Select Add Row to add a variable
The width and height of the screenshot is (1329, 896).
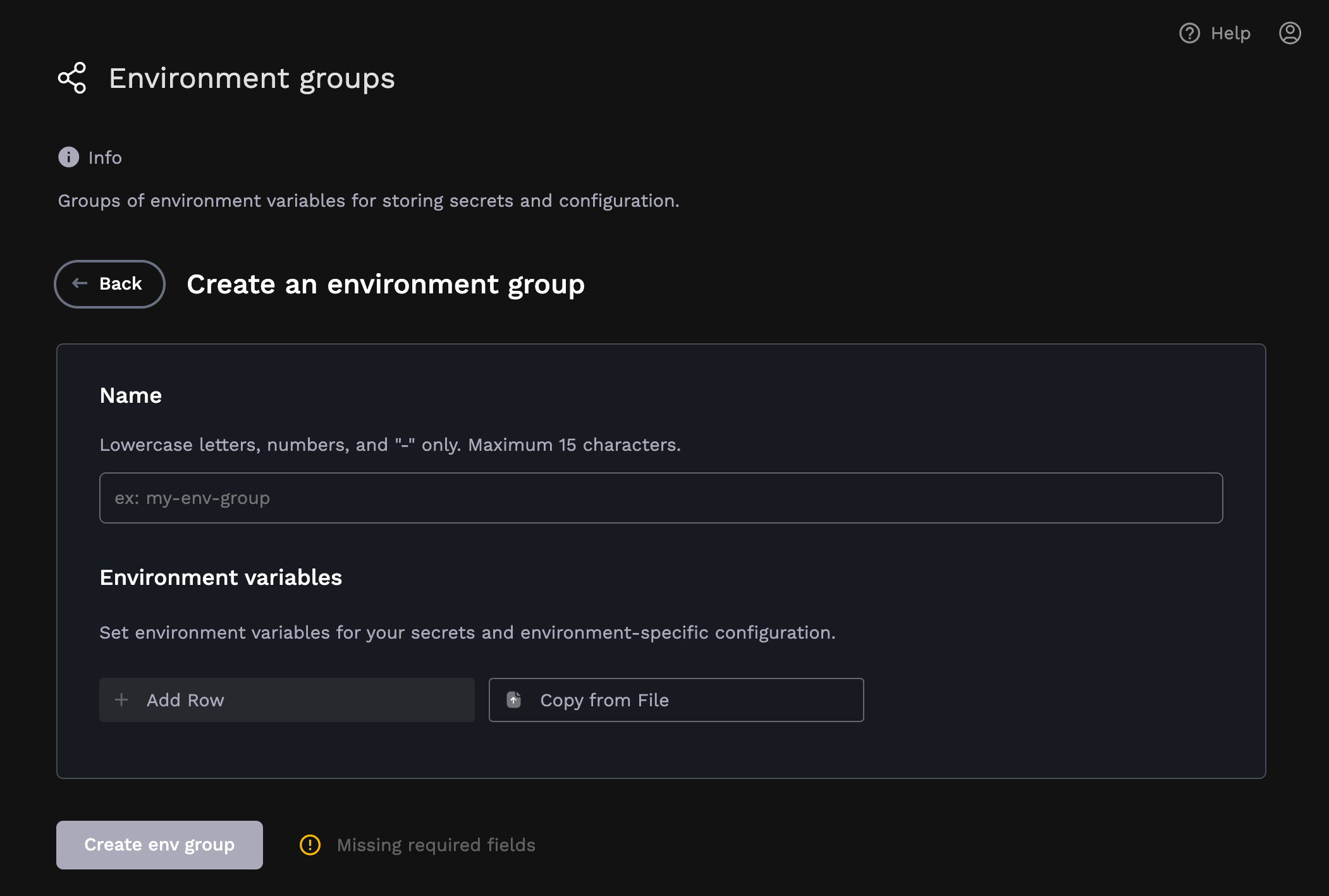pos(286,699)
